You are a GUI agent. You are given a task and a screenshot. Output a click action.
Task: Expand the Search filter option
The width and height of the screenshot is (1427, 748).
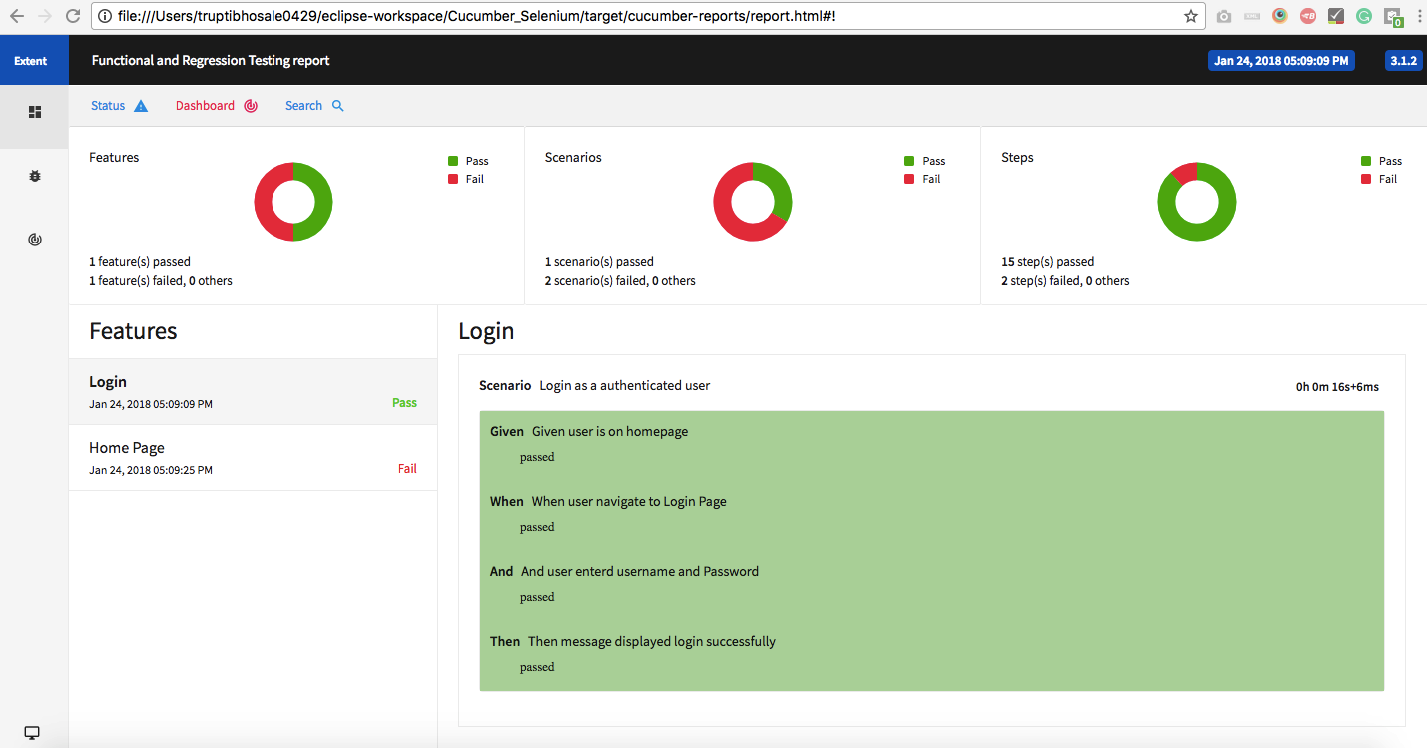303,105
